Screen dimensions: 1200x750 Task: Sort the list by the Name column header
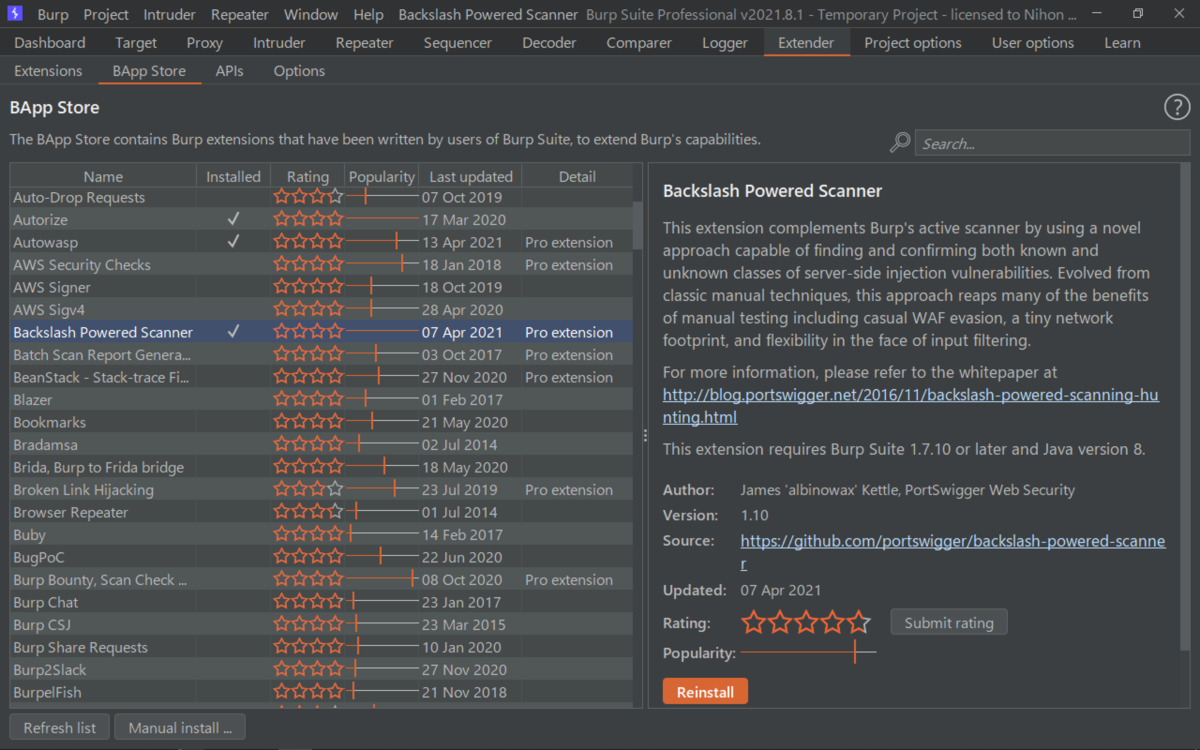tap(103, 176)
